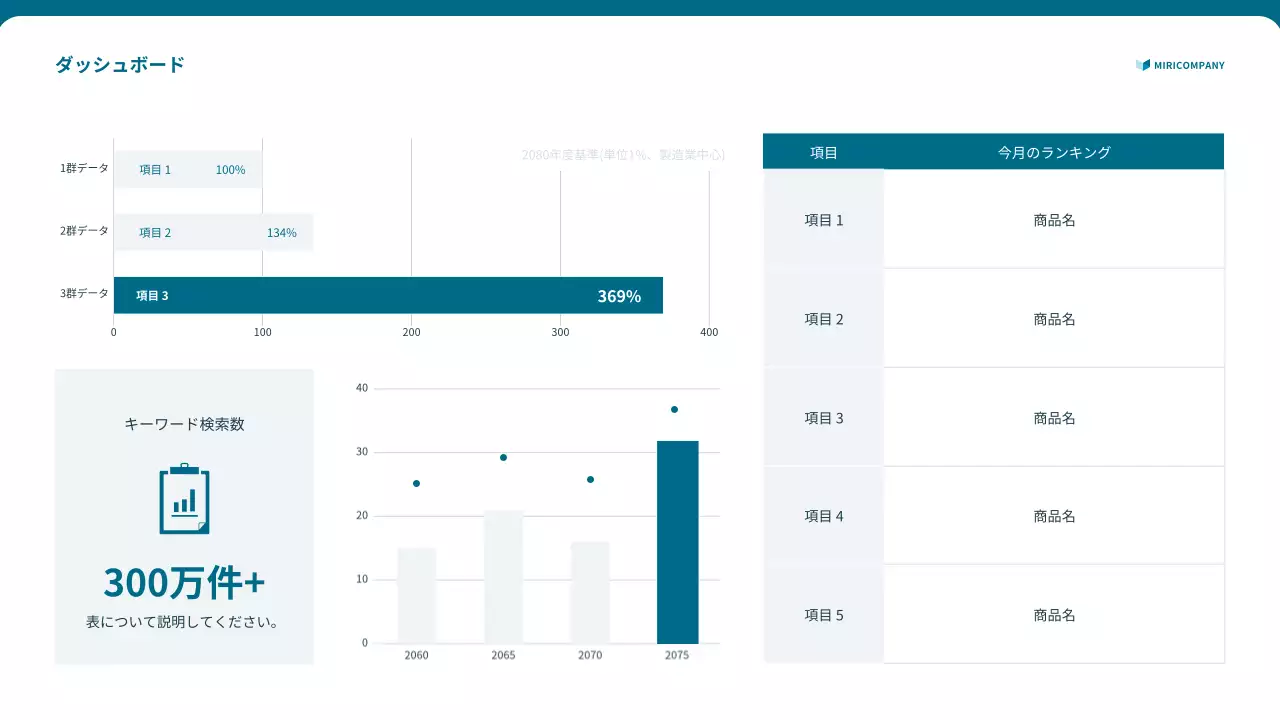
Task: Click the 2080年度基準 chart note text
Action: coord(622,155)
